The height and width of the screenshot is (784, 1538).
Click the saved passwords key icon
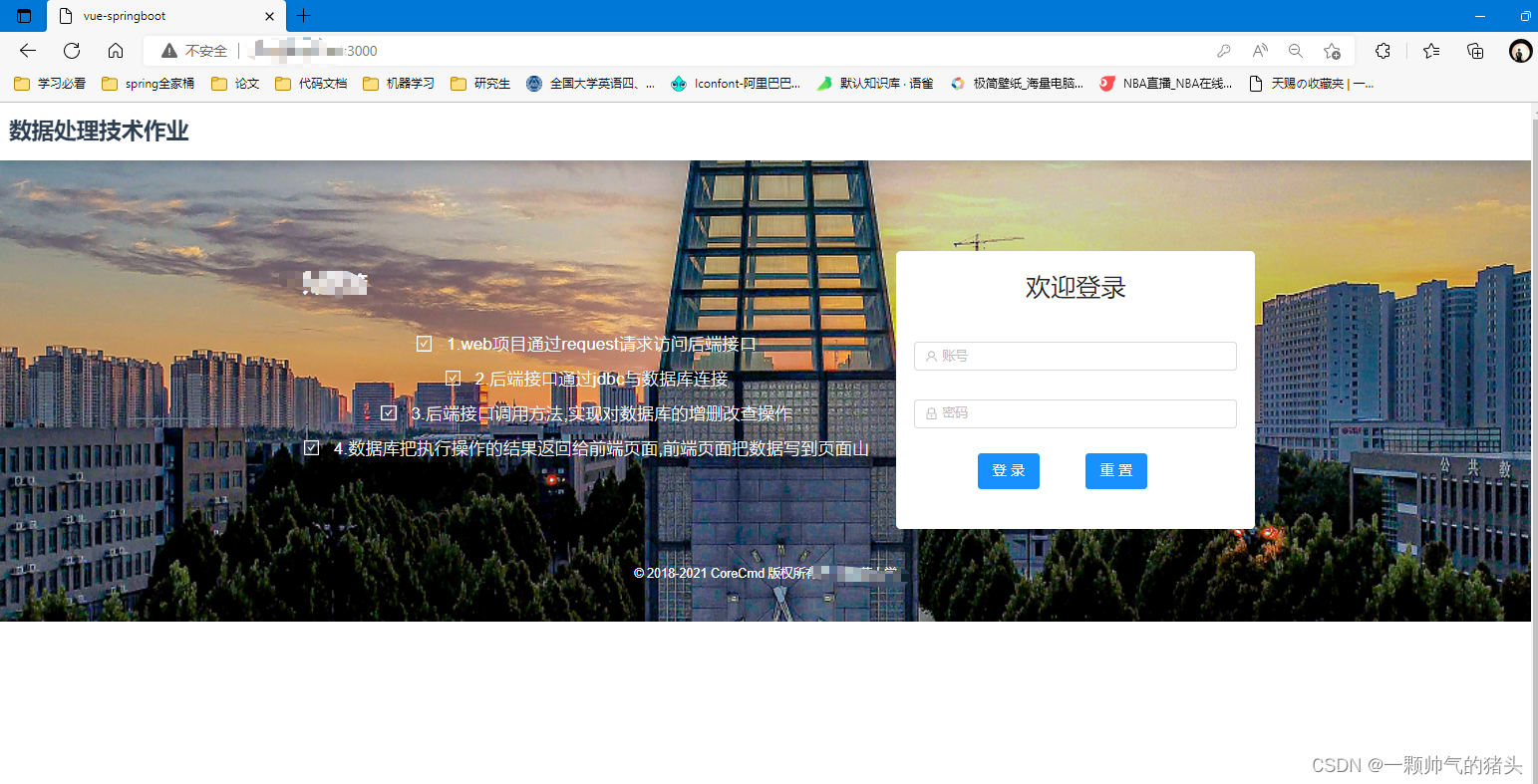click(x=1224, y=50)
